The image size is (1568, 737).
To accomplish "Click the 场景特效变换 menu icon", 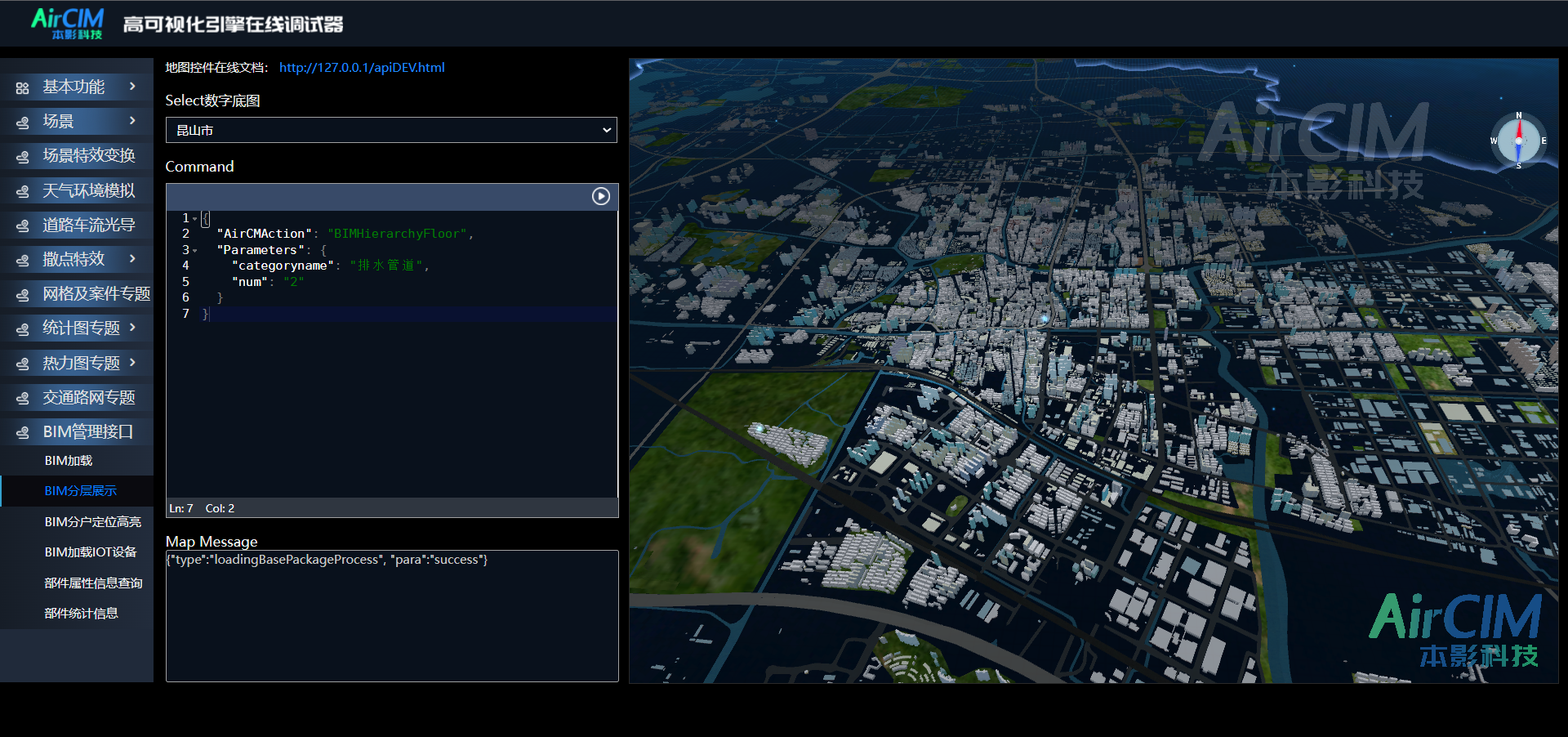I will (23, 156).
